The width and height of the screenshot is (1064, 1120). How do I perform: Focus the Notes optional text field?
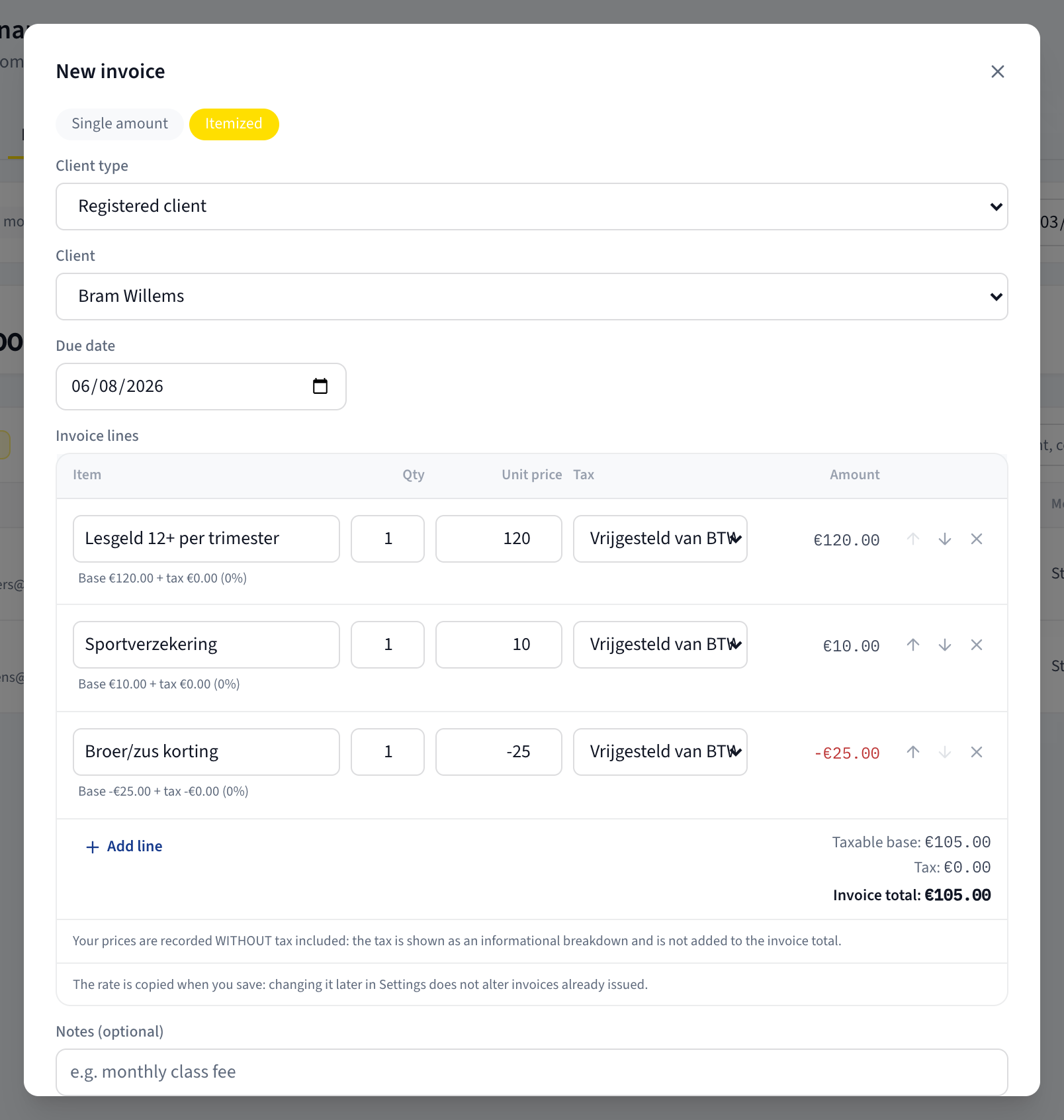coord(532,1072)
